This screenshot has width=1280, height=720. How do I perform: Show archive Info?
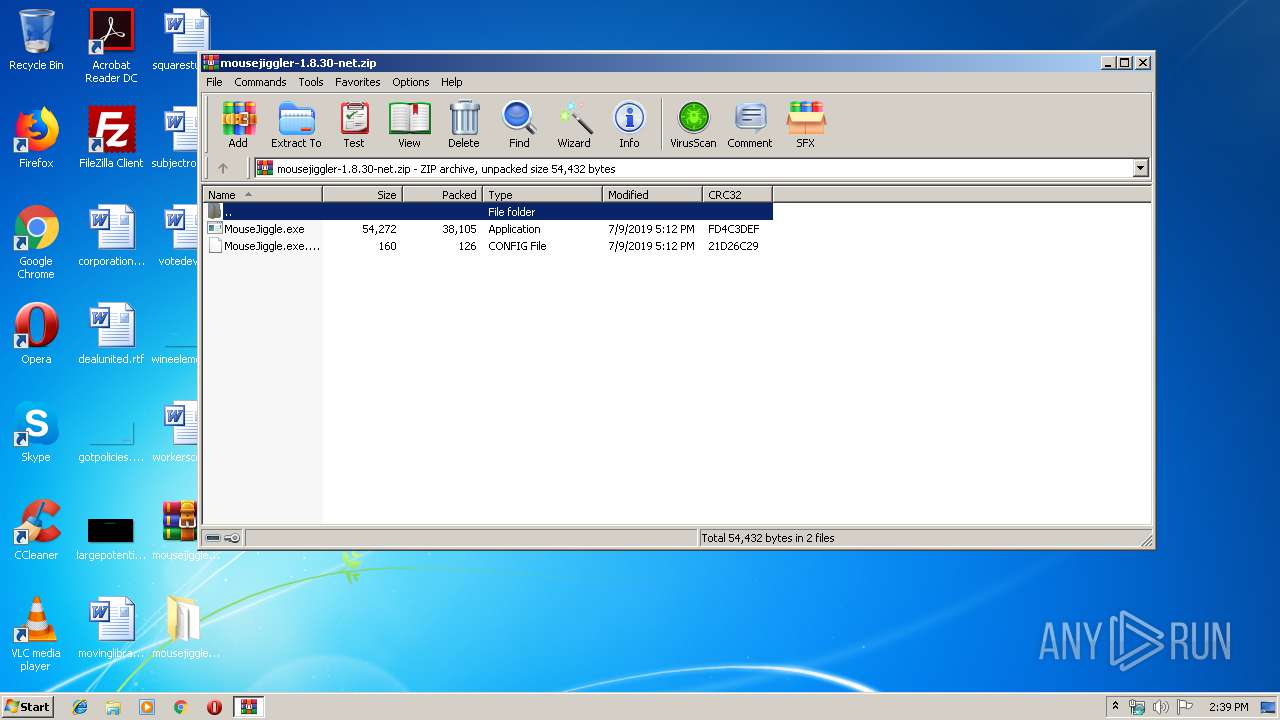[x=629, y=125]
